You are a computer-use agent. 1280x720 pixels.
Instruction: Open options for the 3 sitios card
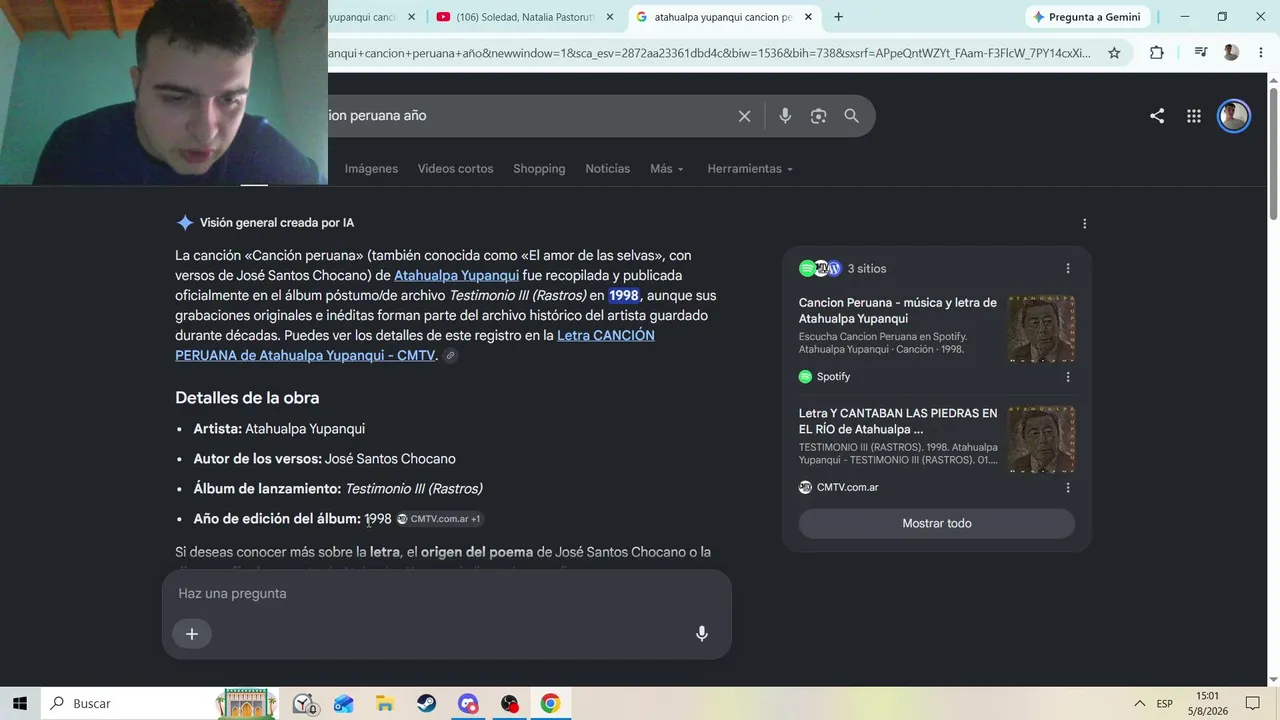1068,268
